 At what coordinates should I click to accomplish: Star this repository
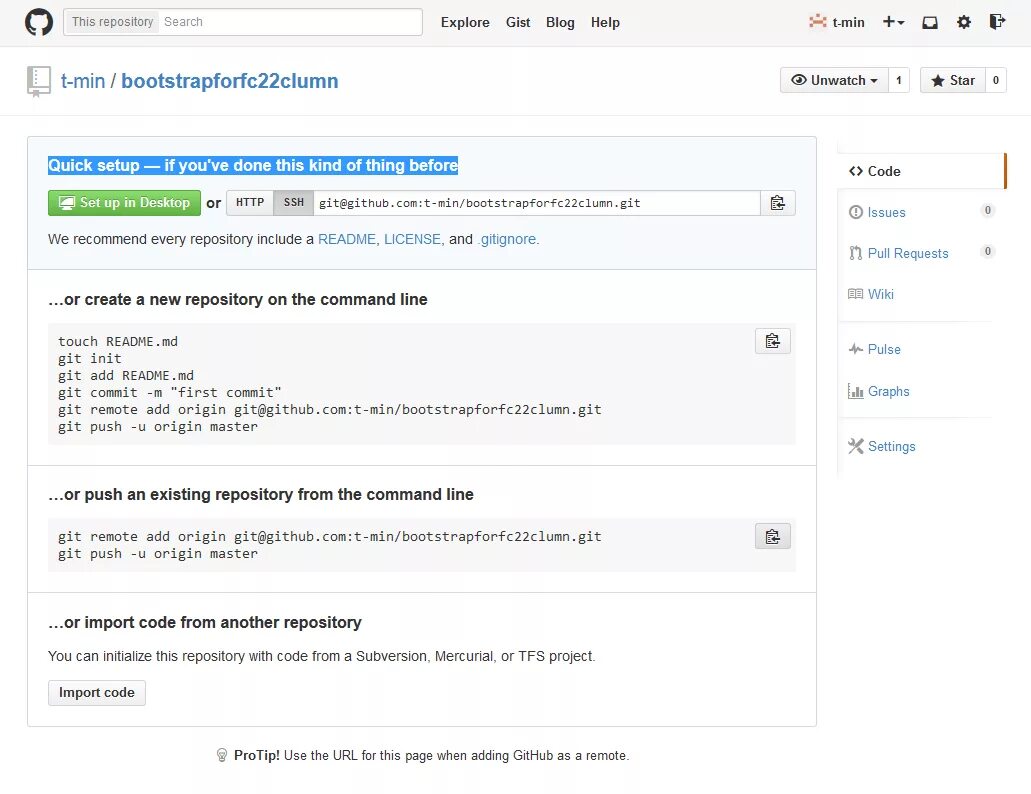point(952,80)
